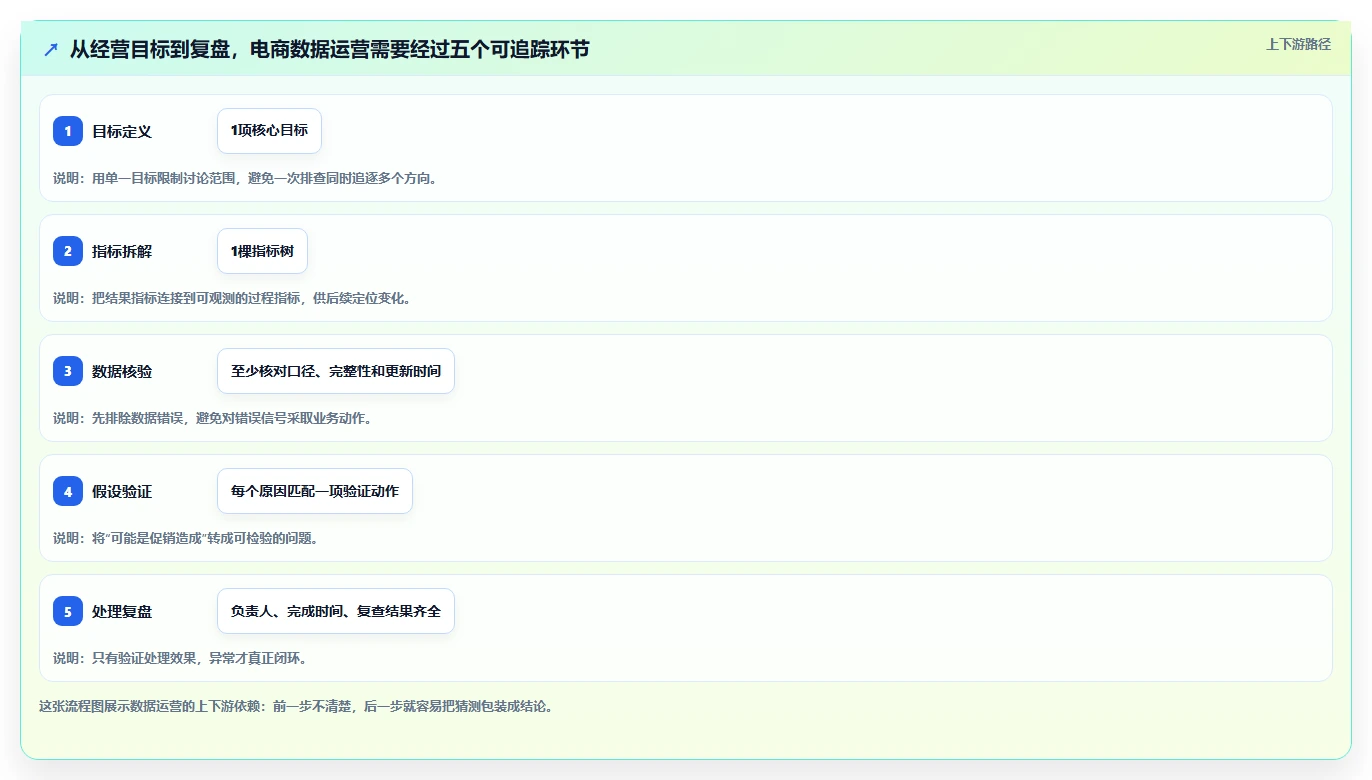Select the 1项核心目标 chip

point(269,131)
